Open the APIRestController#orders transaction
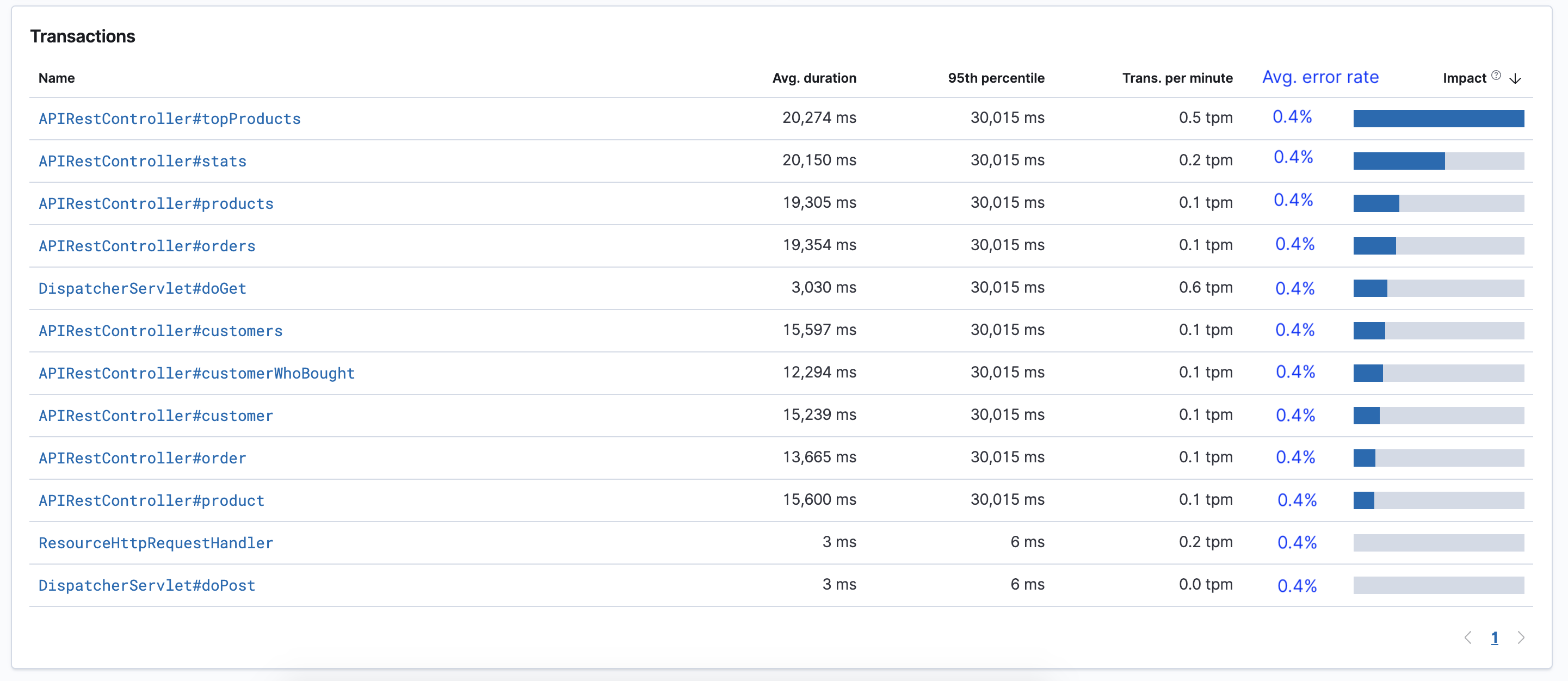This screenshot has height=681, width=1568. click(x=147, y=246)
